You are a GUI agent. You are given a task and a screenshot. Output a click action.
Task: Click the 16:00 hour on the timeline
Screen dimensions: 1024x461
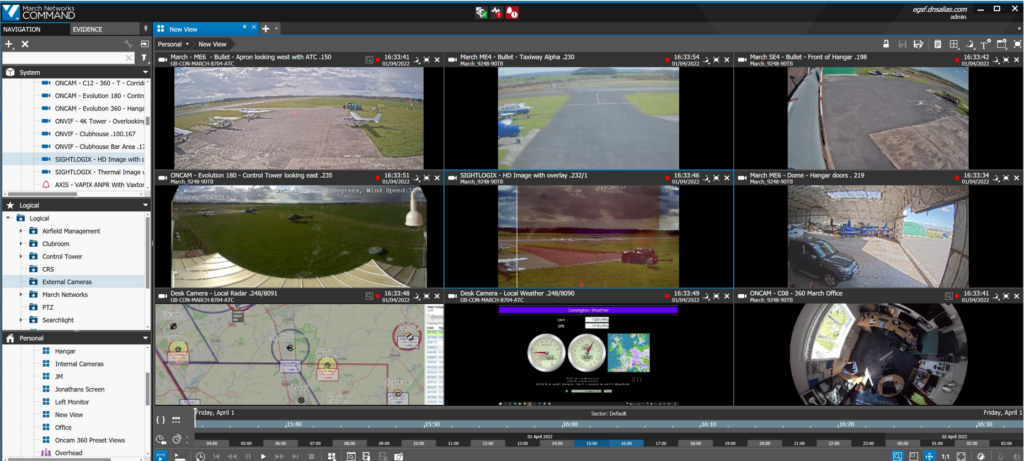(x=625, y=443)
